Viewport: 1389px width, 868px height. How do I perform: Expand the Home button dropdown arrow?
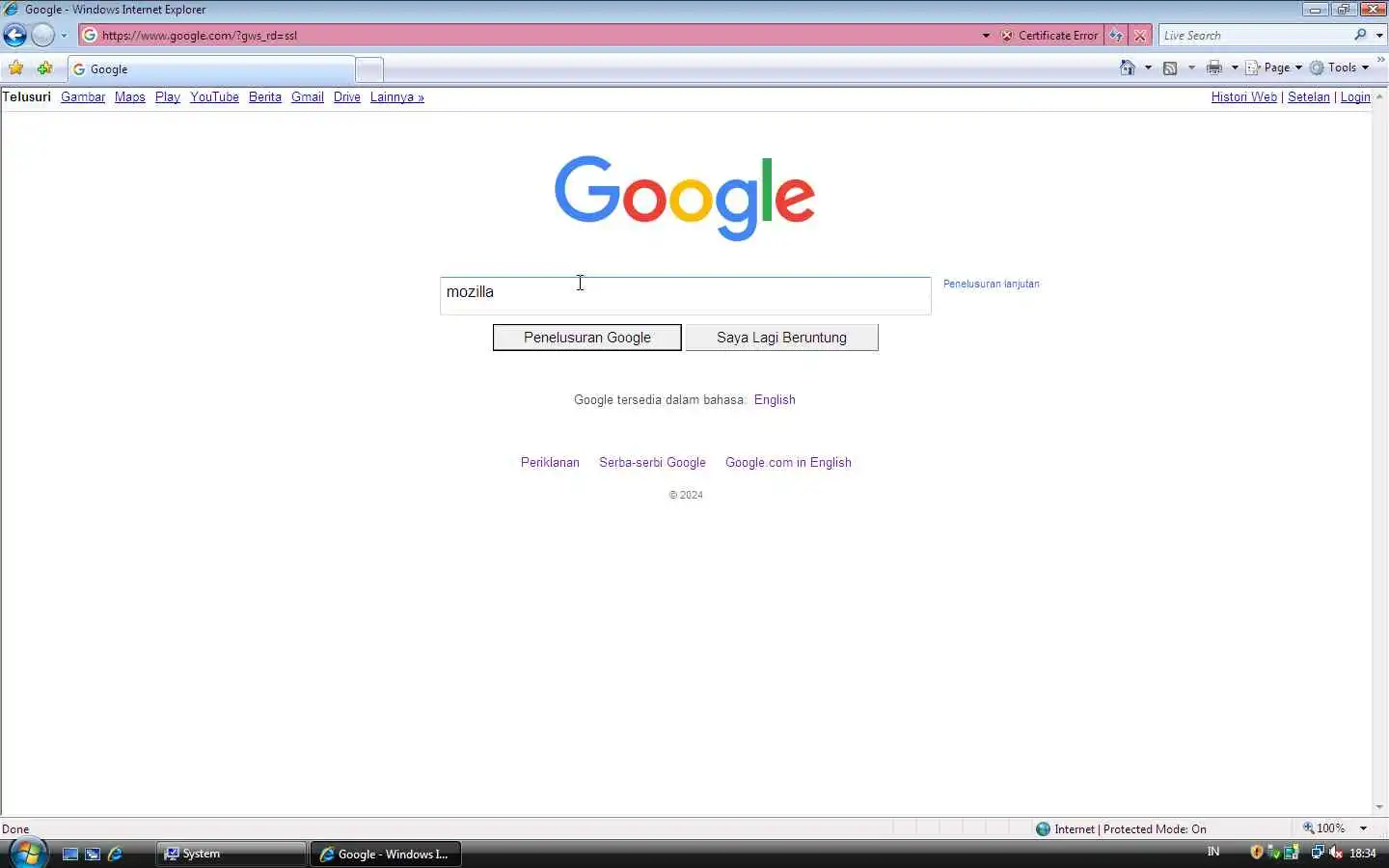point(1148,68)
